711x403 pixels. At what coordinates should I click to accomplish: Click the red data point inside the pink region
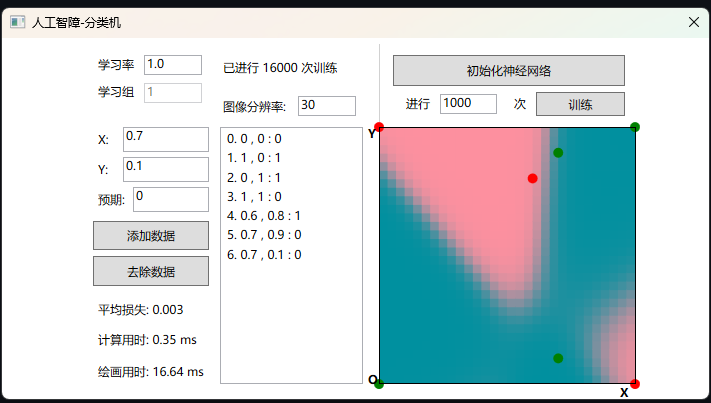click(533, 179)
